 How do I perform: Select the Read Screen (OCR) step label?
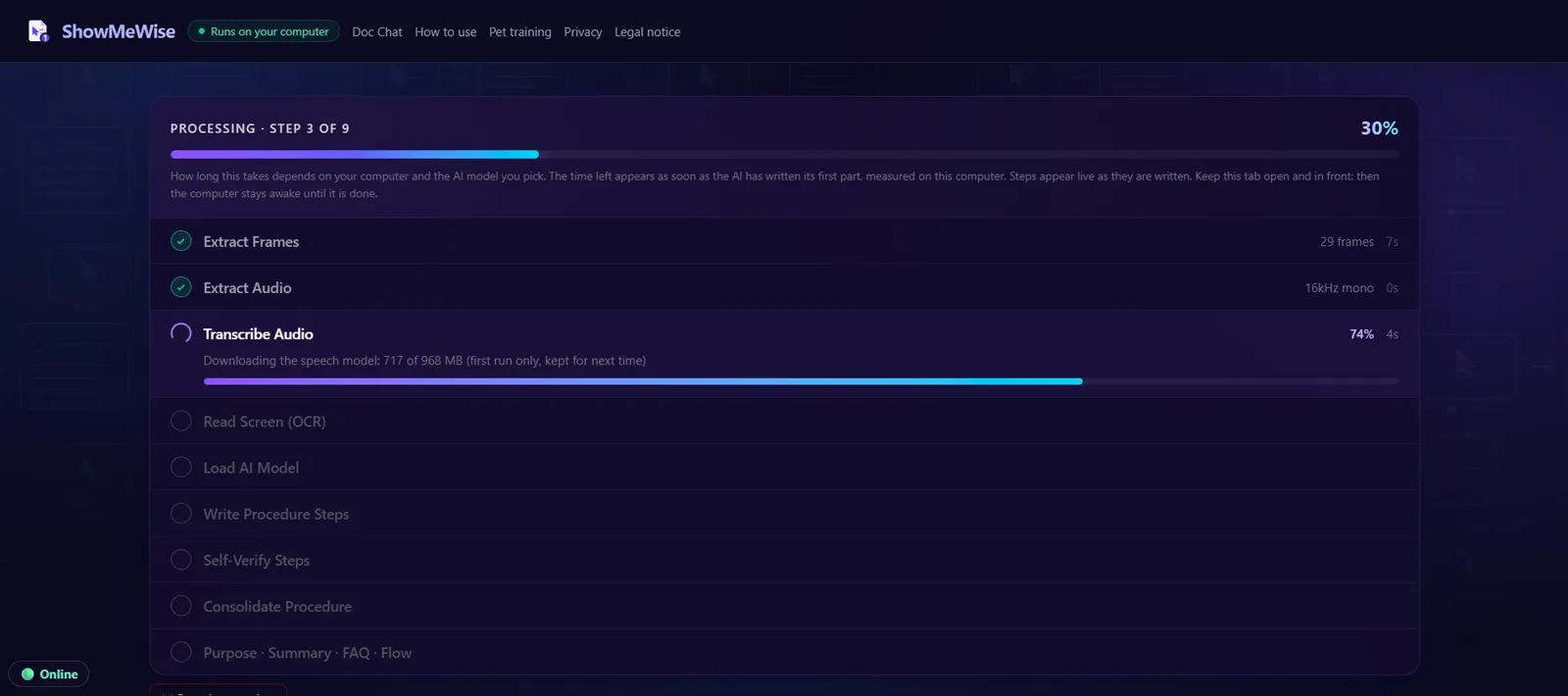click(265, 422)
